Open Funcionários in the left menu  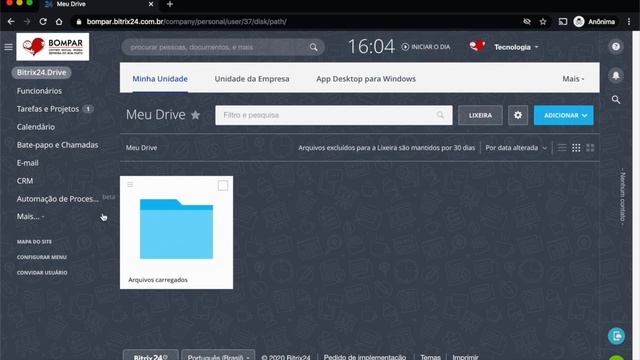39,91
